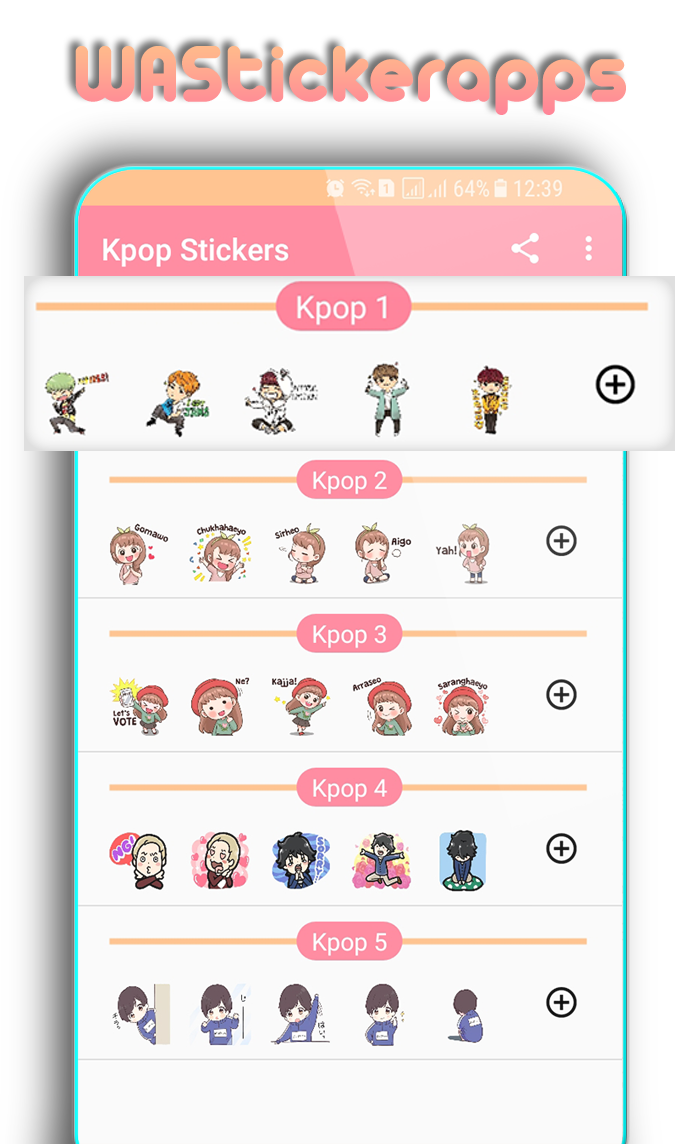This screenshot has height=1144, width=700.
Task: Tap the share icon in header
Action: tap(525, 249)
